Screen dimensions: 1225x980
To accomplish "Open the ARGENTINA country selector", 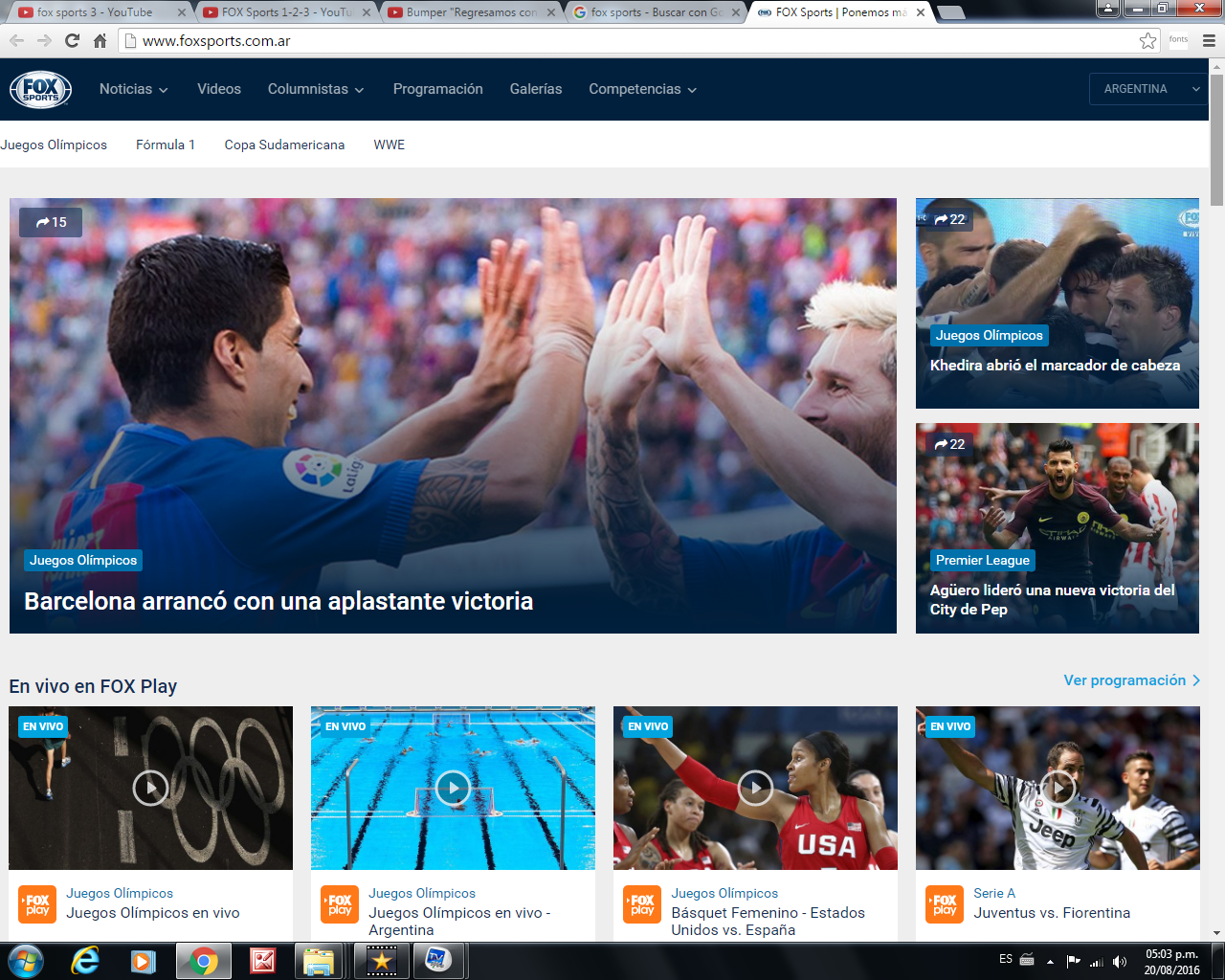I will tap(1148, 89).
